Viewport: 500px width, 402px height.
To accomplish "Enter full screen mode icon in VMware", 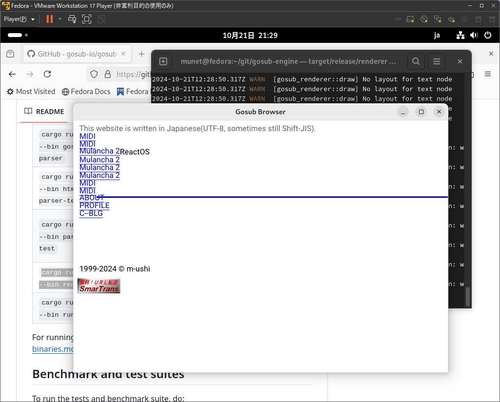I will click(x=87, y=19).
